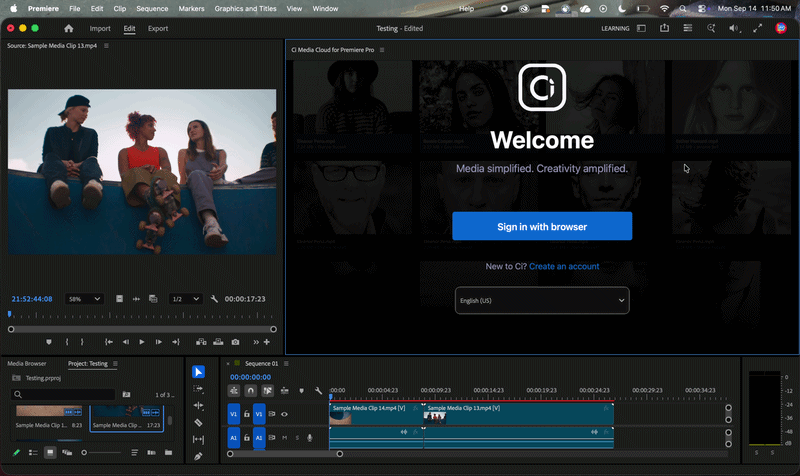This screenshot has height=476, width=800.
Task: Toggle insert sequences as nests button
Action: [234, 391]
